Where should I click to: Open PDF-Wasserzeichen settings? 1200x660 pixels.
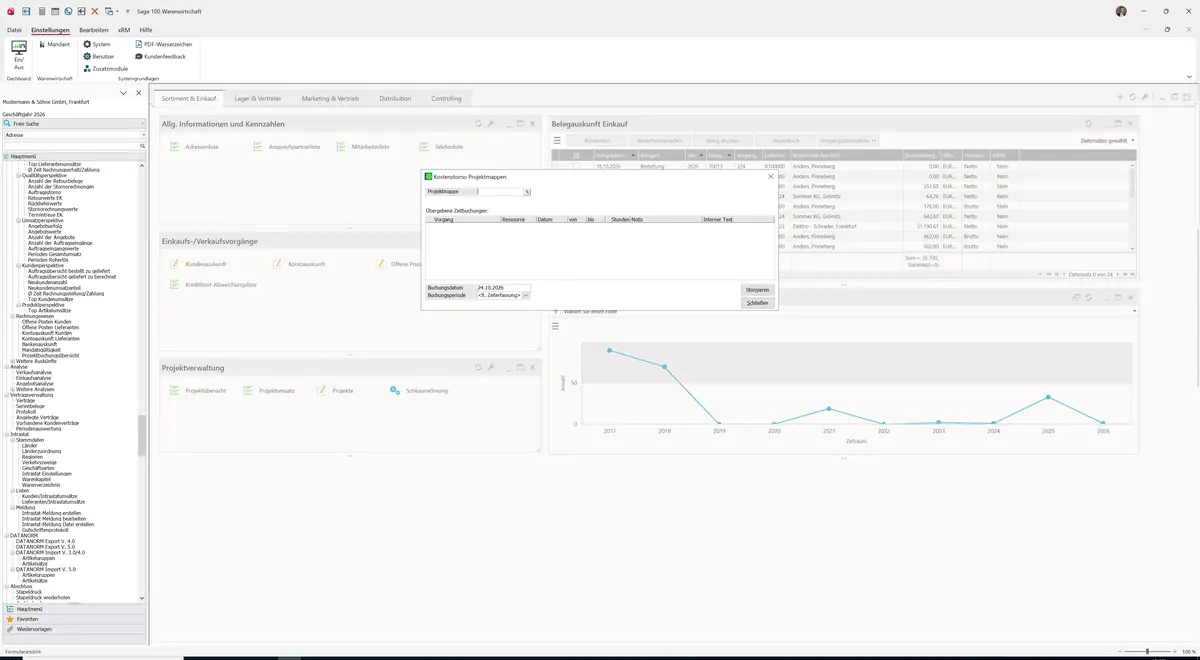pos(164,44)
